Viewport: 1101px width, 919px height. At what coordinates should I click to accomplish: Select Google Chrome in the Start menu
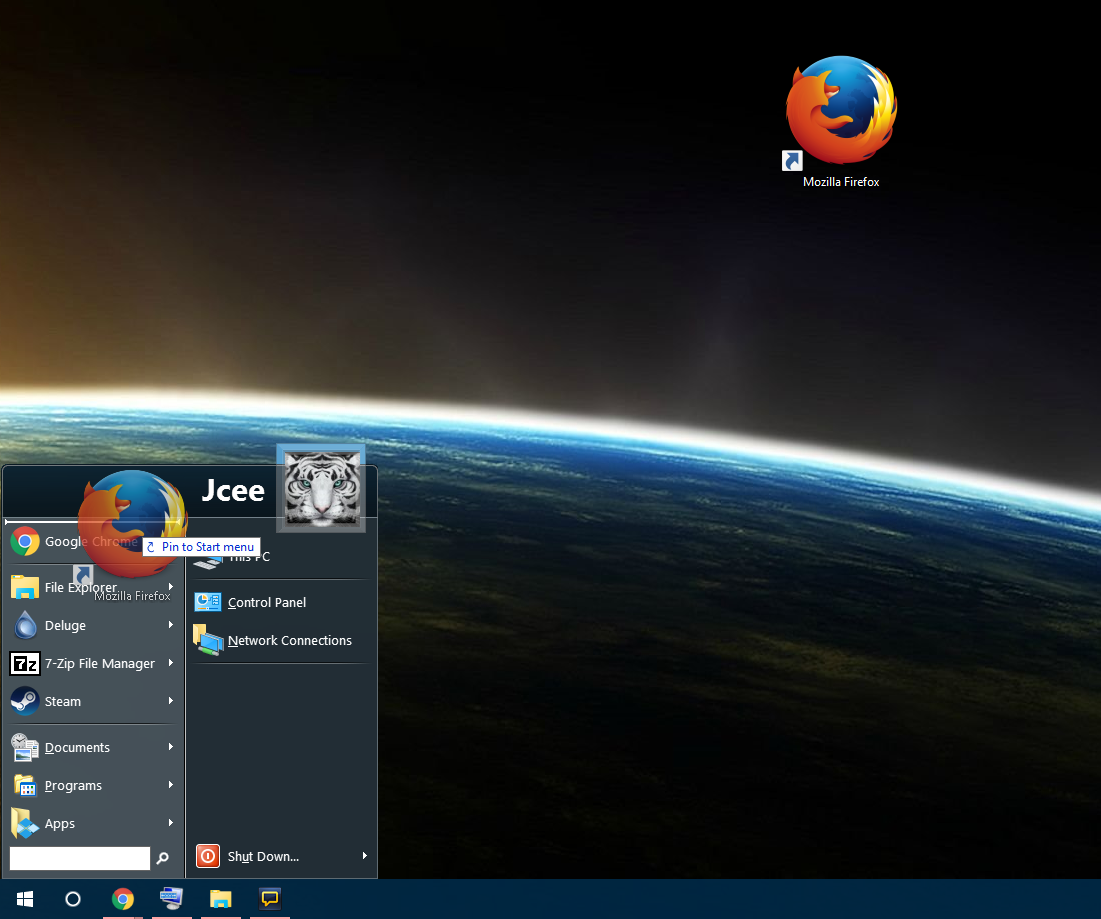(90, 542)
